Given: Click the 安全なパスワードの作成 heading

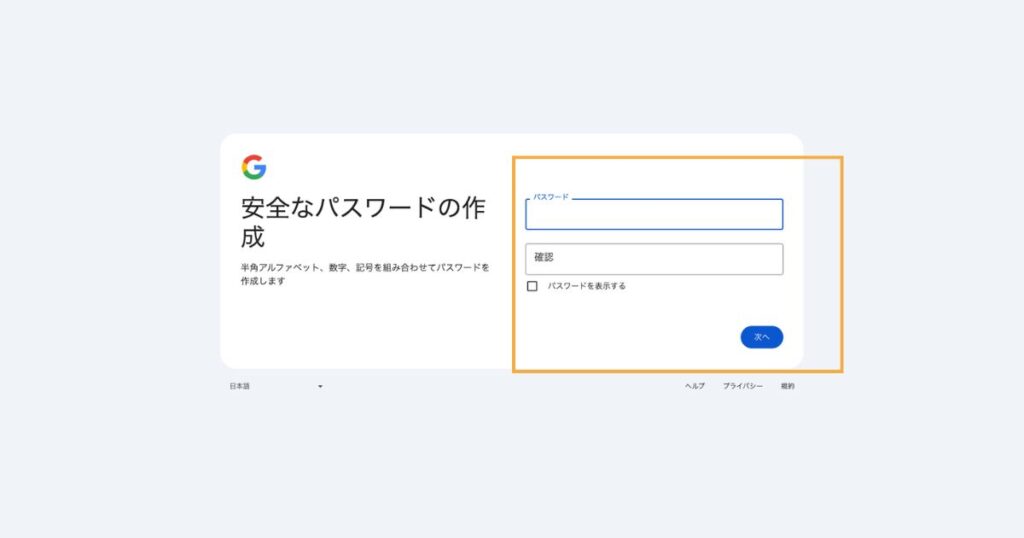Looking at the screenshot, I should pos(363,222).
